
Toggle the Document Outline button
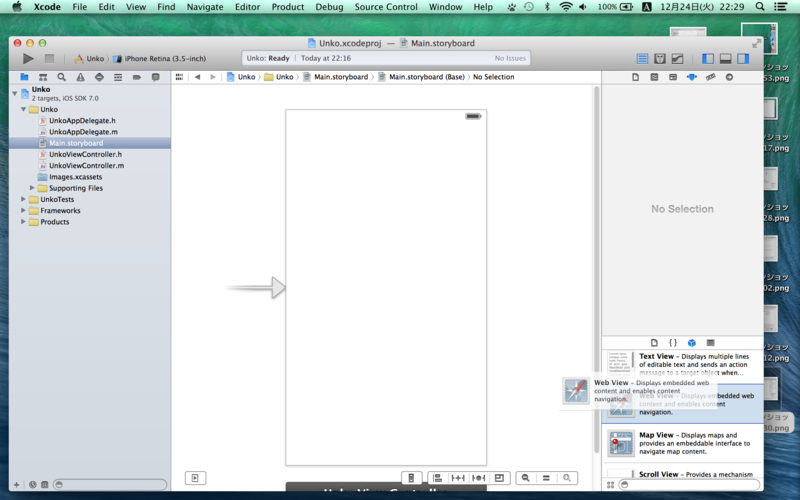pos(195,478)
